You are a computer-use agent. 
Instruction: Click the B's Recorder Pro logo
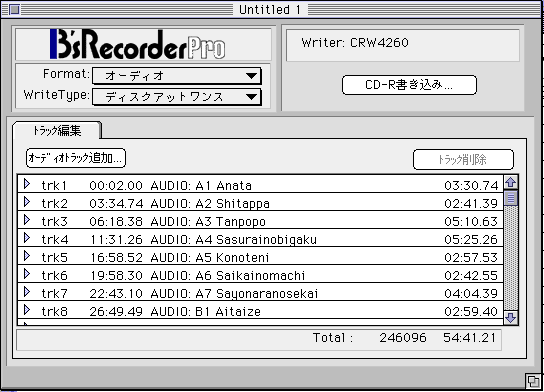coord(138,44)
